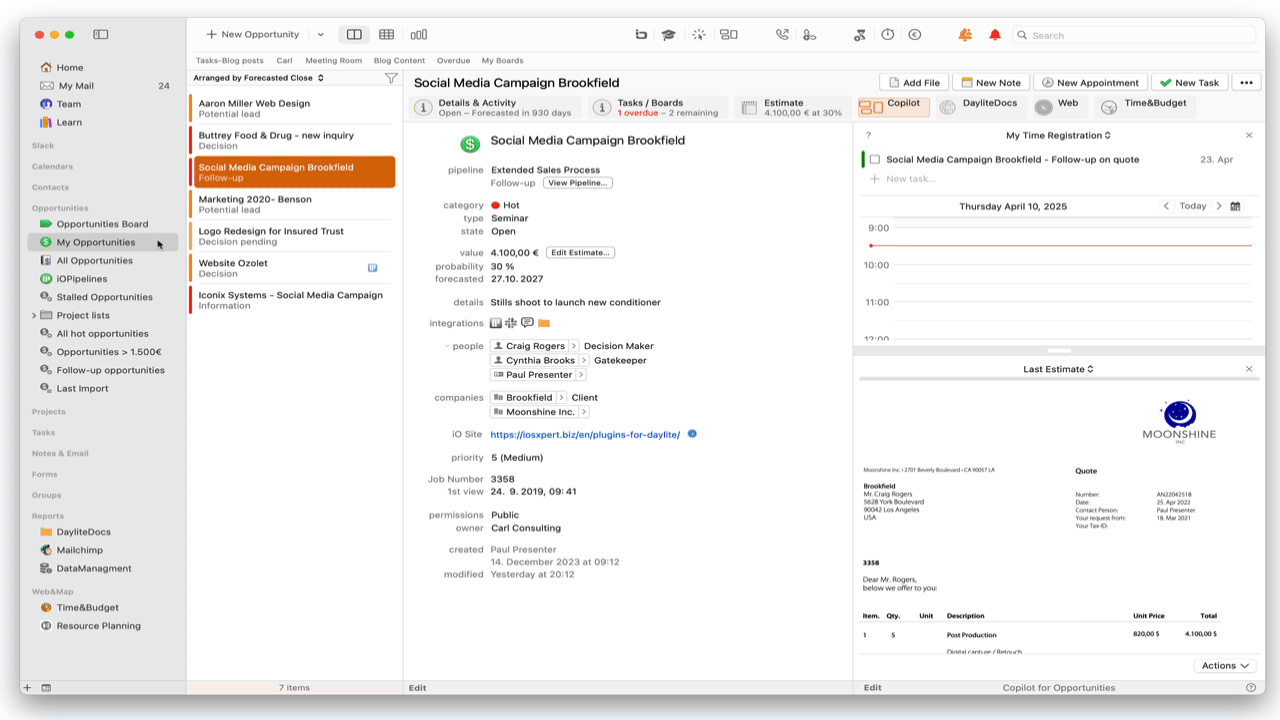1280x720 pixels.
Task: Open the Overdue favorite filter
Action: click(453, 61)
